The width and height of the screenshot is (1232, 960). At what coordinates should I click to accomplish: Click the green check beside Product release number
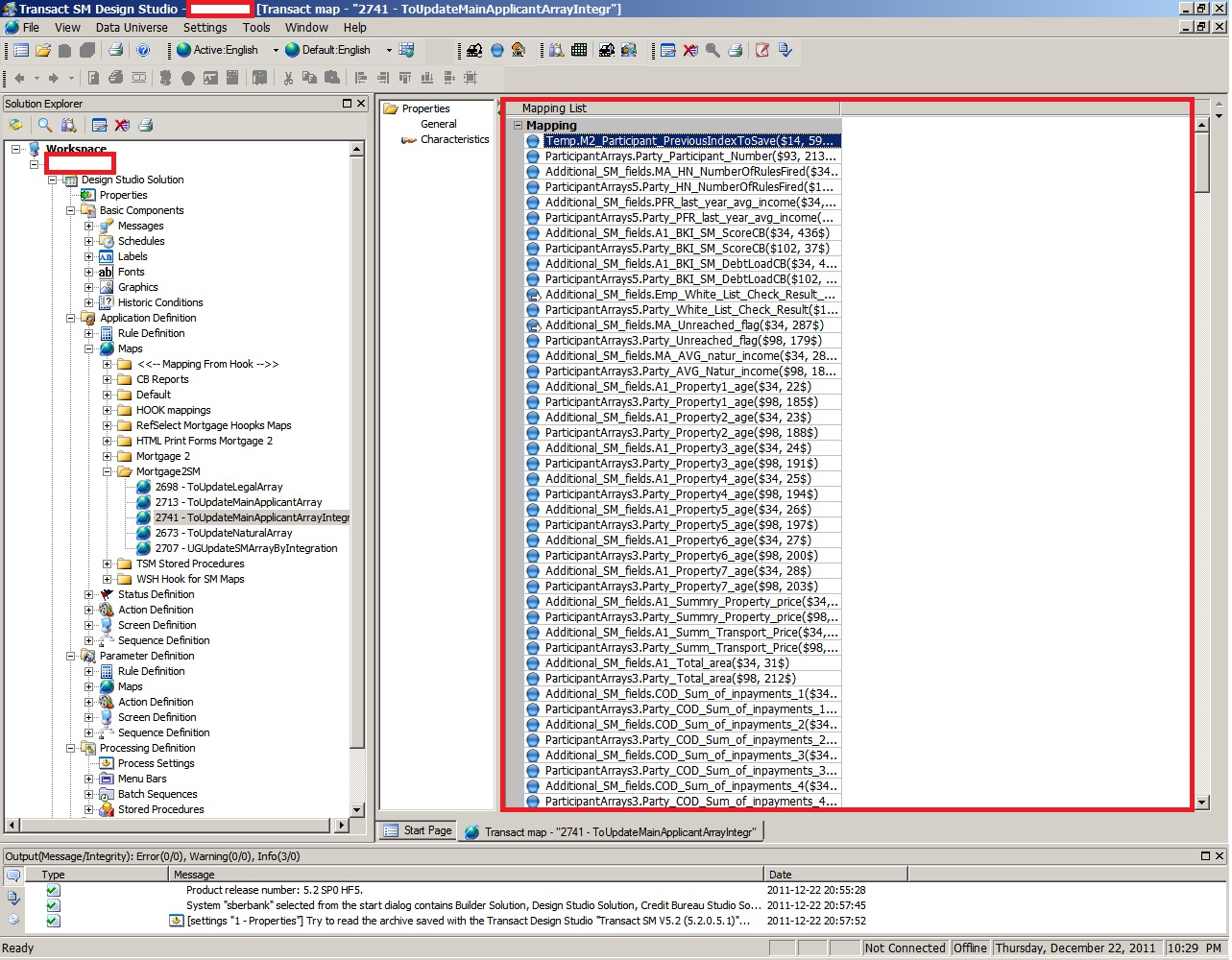(53, 890)
